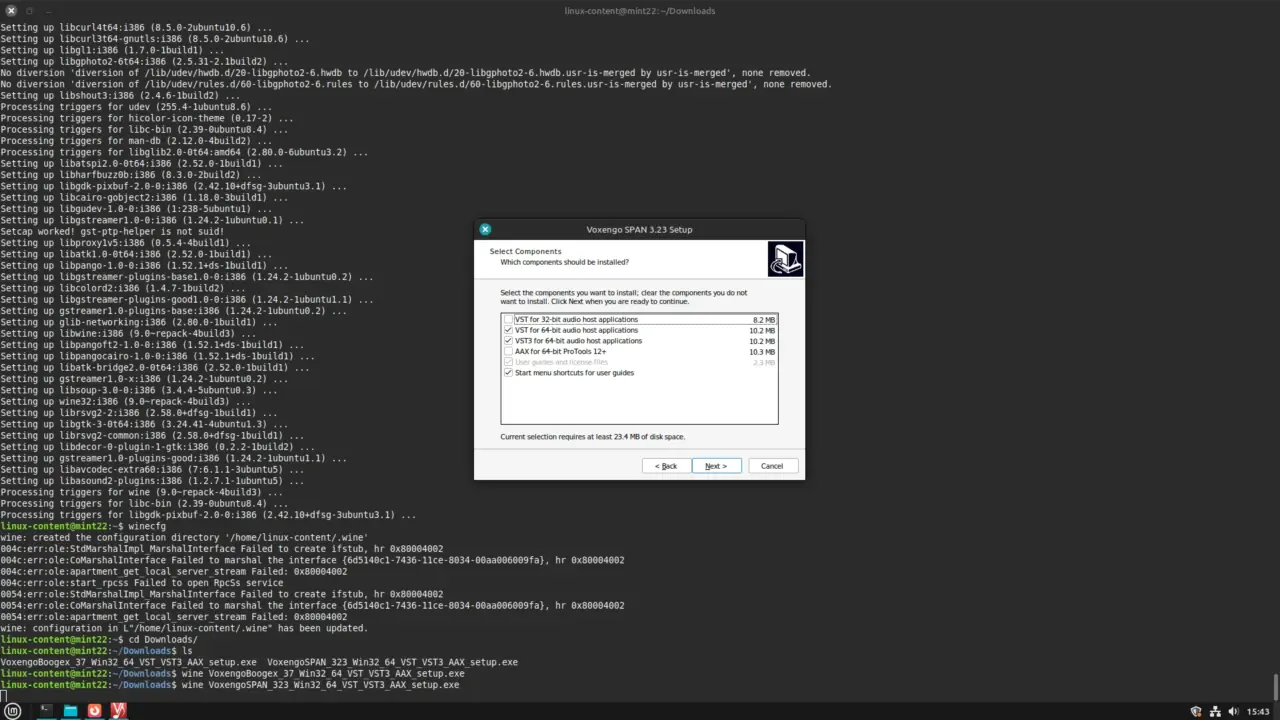
Task: Click the 10.3 MB size for AAX
Action: 762,352
